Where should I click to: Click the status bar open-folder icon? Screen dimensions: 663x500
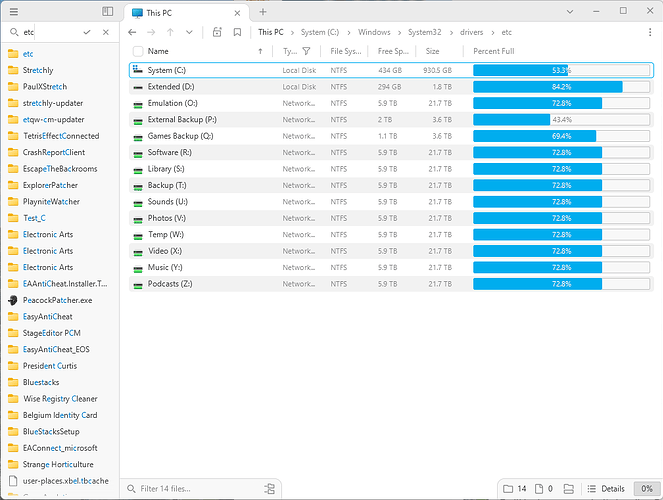pyautogui.click(x=569, y=489)
